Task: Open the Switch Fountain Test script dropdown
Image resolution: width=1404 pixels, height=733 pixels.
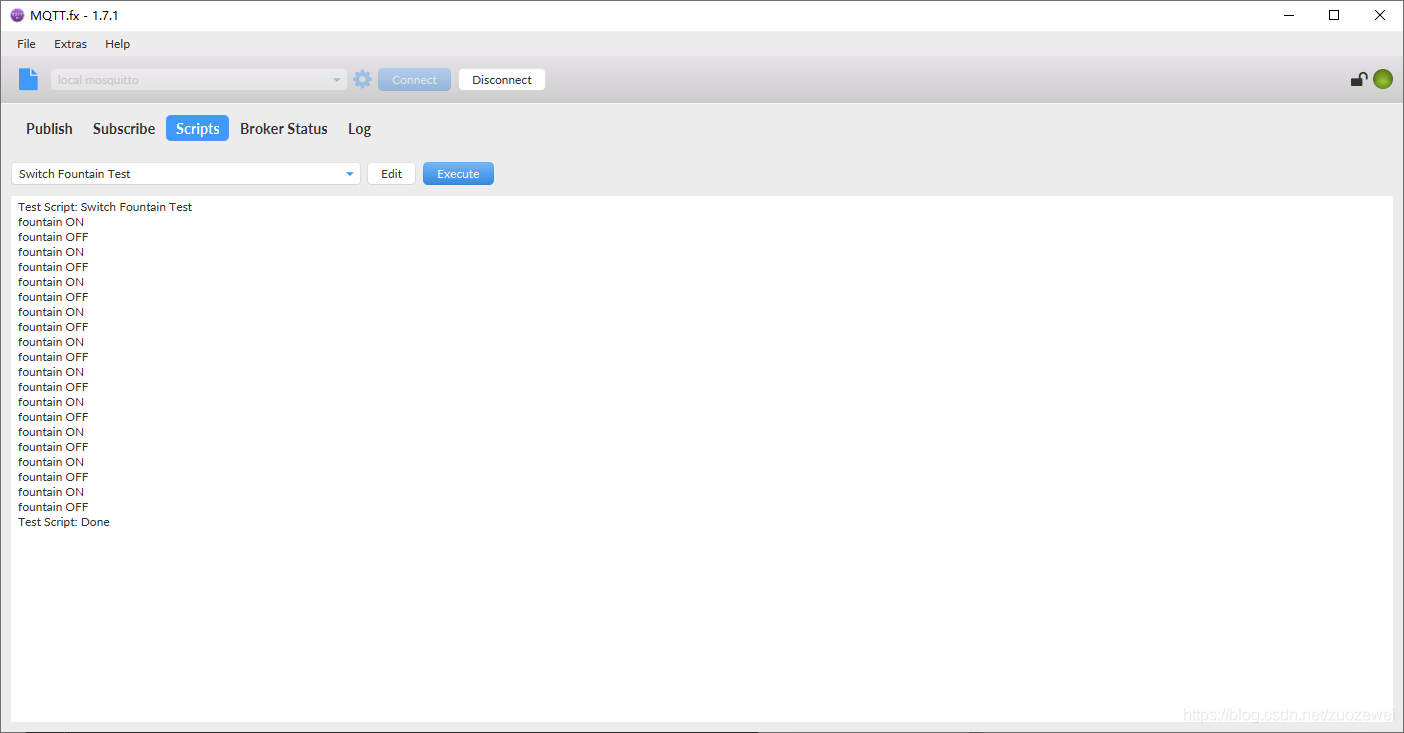Action: tap(186, 174)
